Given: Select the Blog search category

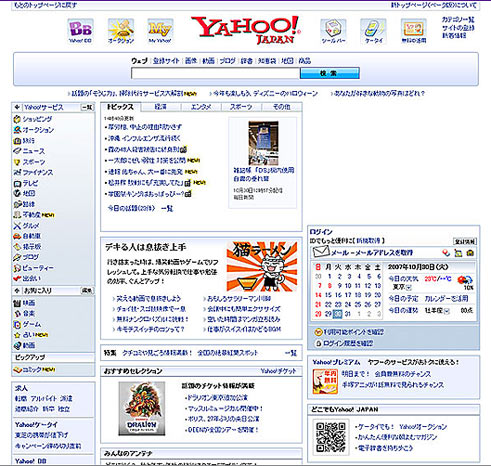Looking at the screenshot, I should click(x=227, y=61).
